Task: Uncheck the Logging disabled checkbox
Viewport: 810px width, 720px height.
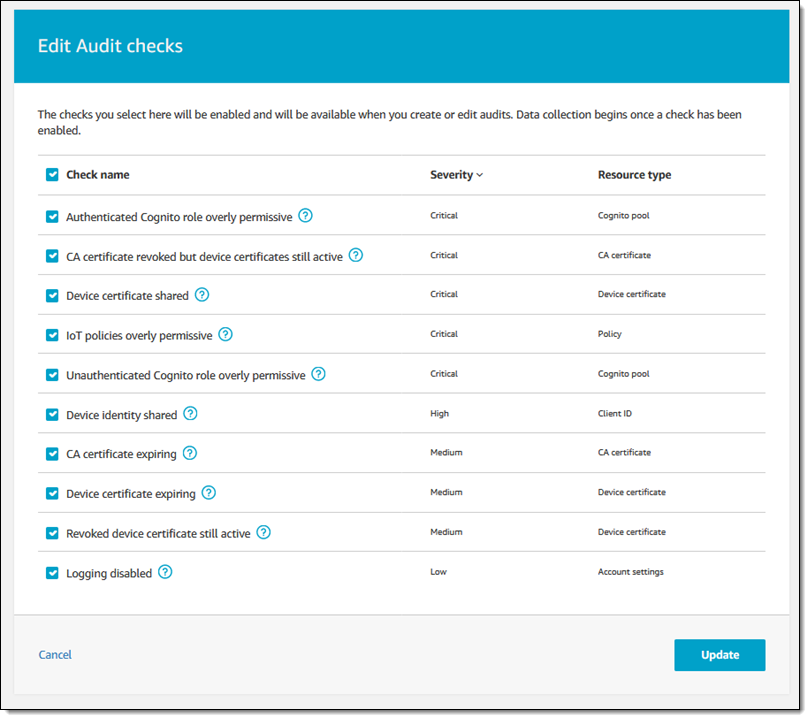Action: tap(52, 573)
